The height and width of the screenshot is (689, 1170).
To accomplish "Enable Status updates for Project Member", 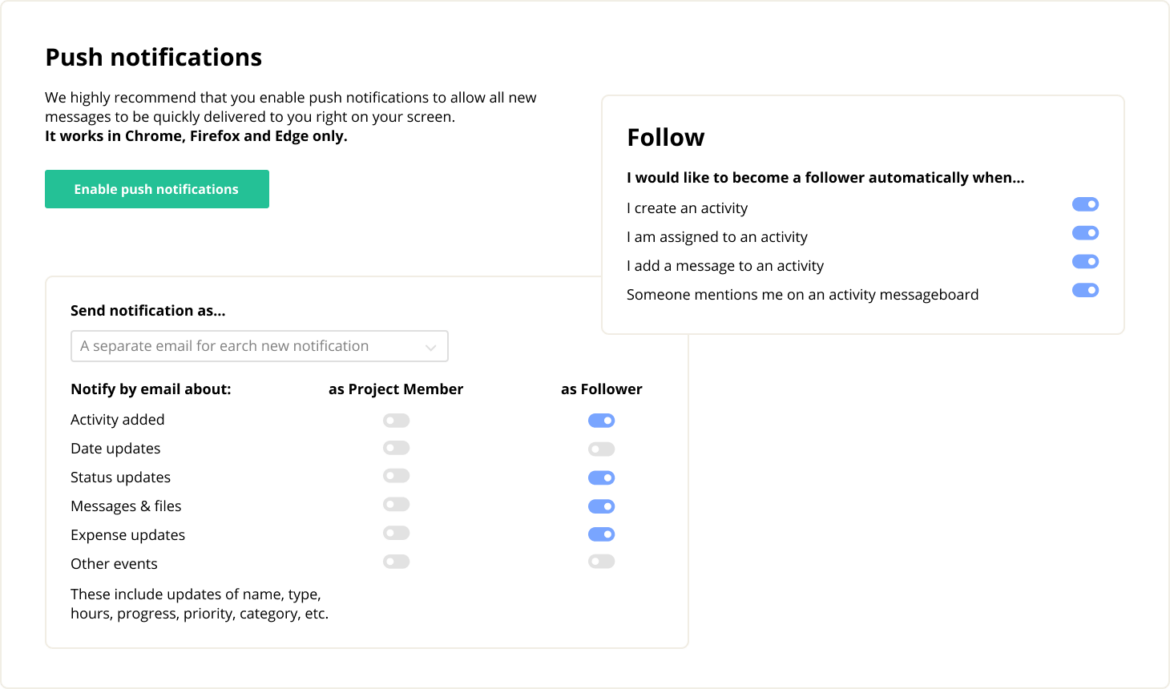I will pos(396,476).
